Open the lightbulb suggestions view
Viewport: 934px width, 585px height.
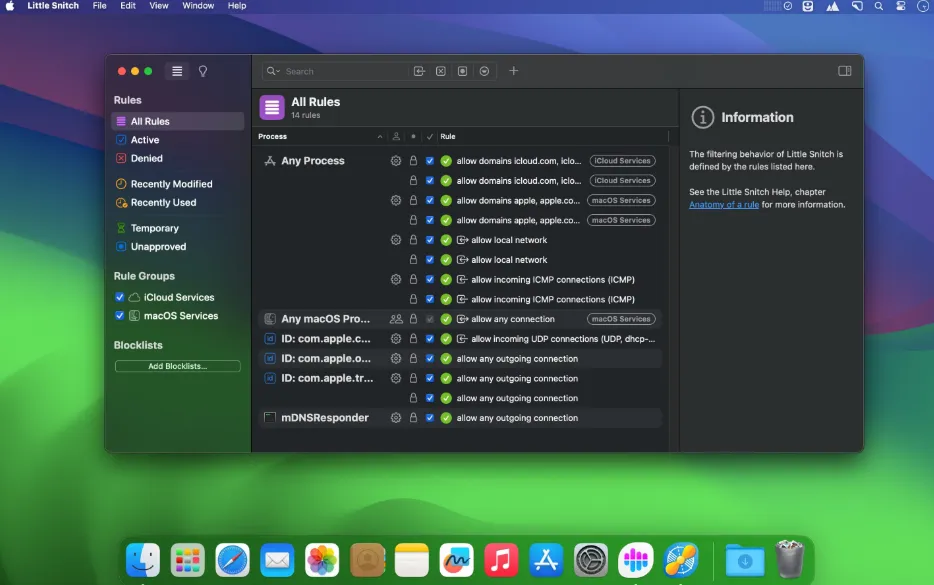[x=203, y=71]
